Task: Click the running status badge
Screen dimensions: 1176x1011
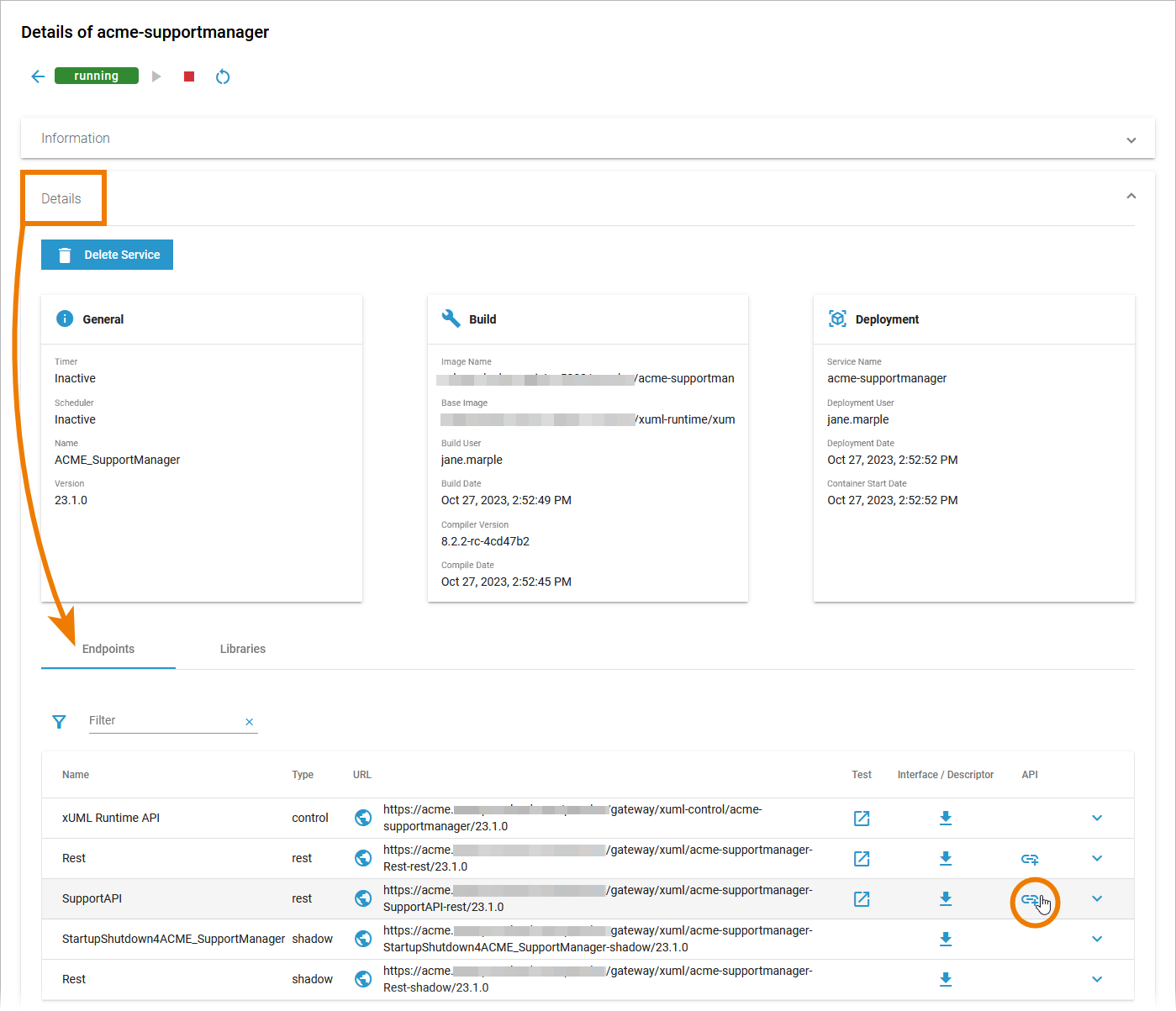Action: (x=96, y=75)
